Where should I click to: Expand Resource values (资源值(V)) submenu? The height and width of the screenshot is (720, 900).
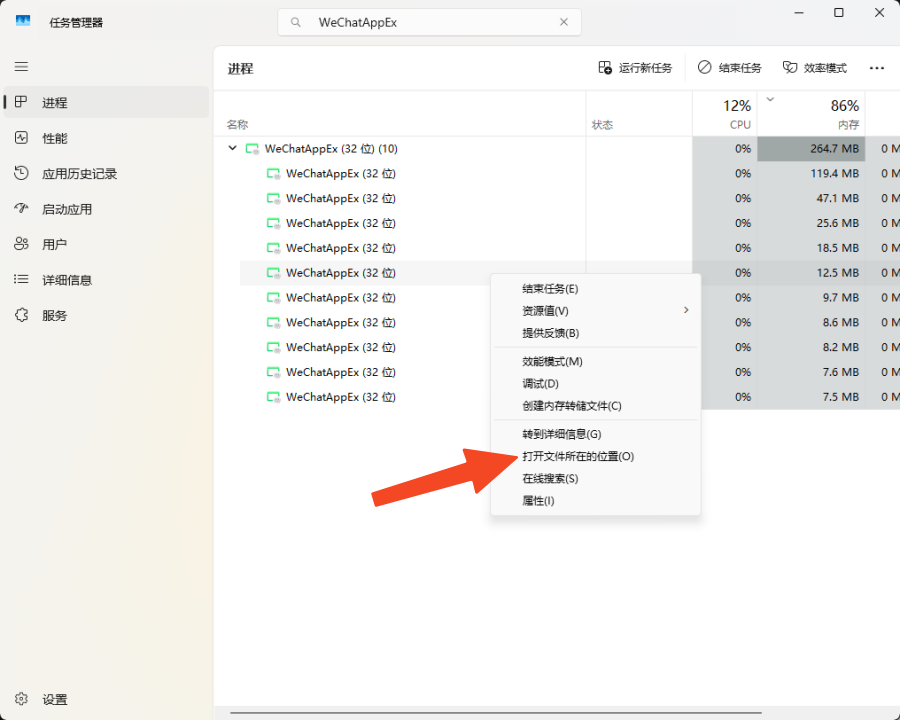596,311
